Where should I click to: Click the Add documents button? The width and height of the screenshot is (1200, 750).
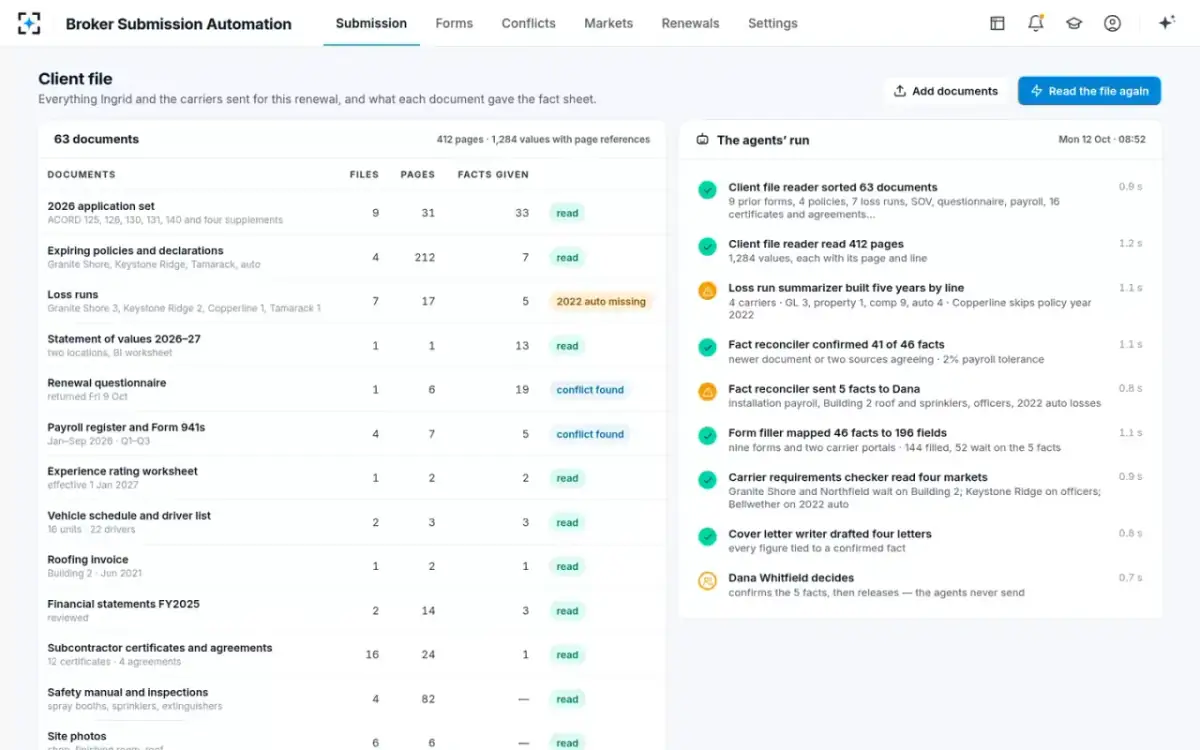945,91
